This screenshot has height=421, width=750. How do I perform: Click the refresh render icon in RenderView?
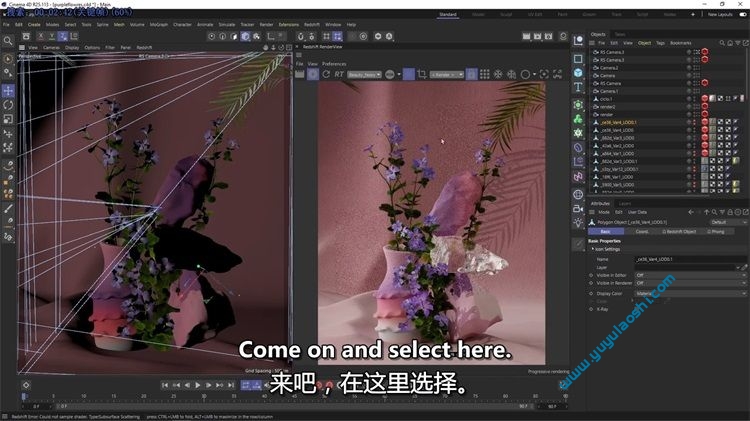pos(327,74)
